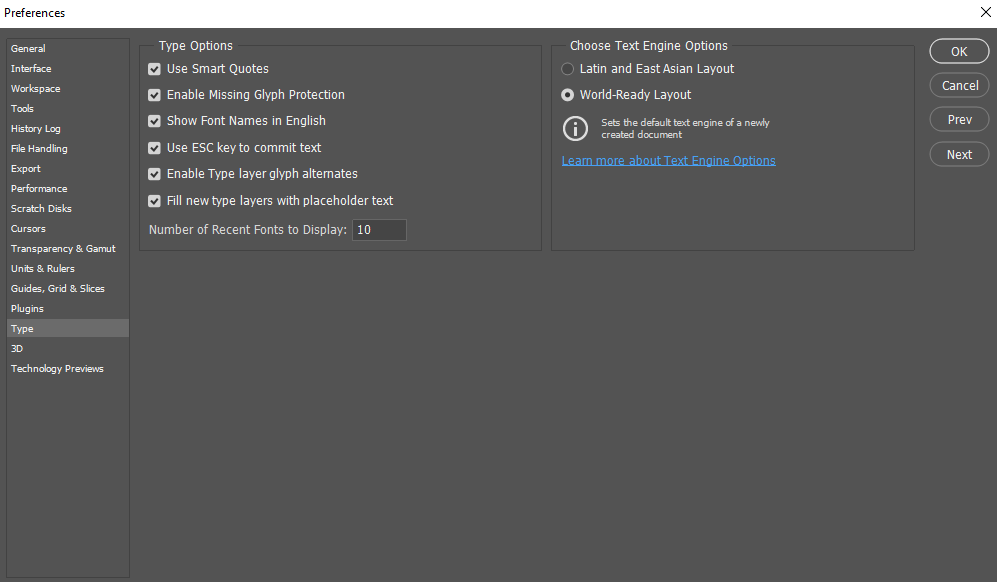This screenshot has width=997, height=582.
Task: Uncheck Show Font Names in English
Action: [155, 121]
